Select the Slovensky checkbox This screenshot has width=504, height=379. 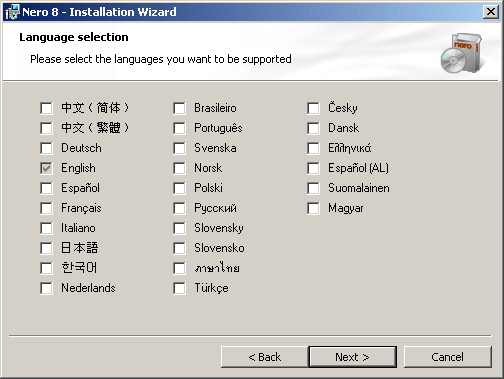pyautogui.click(x=179, y=228)
